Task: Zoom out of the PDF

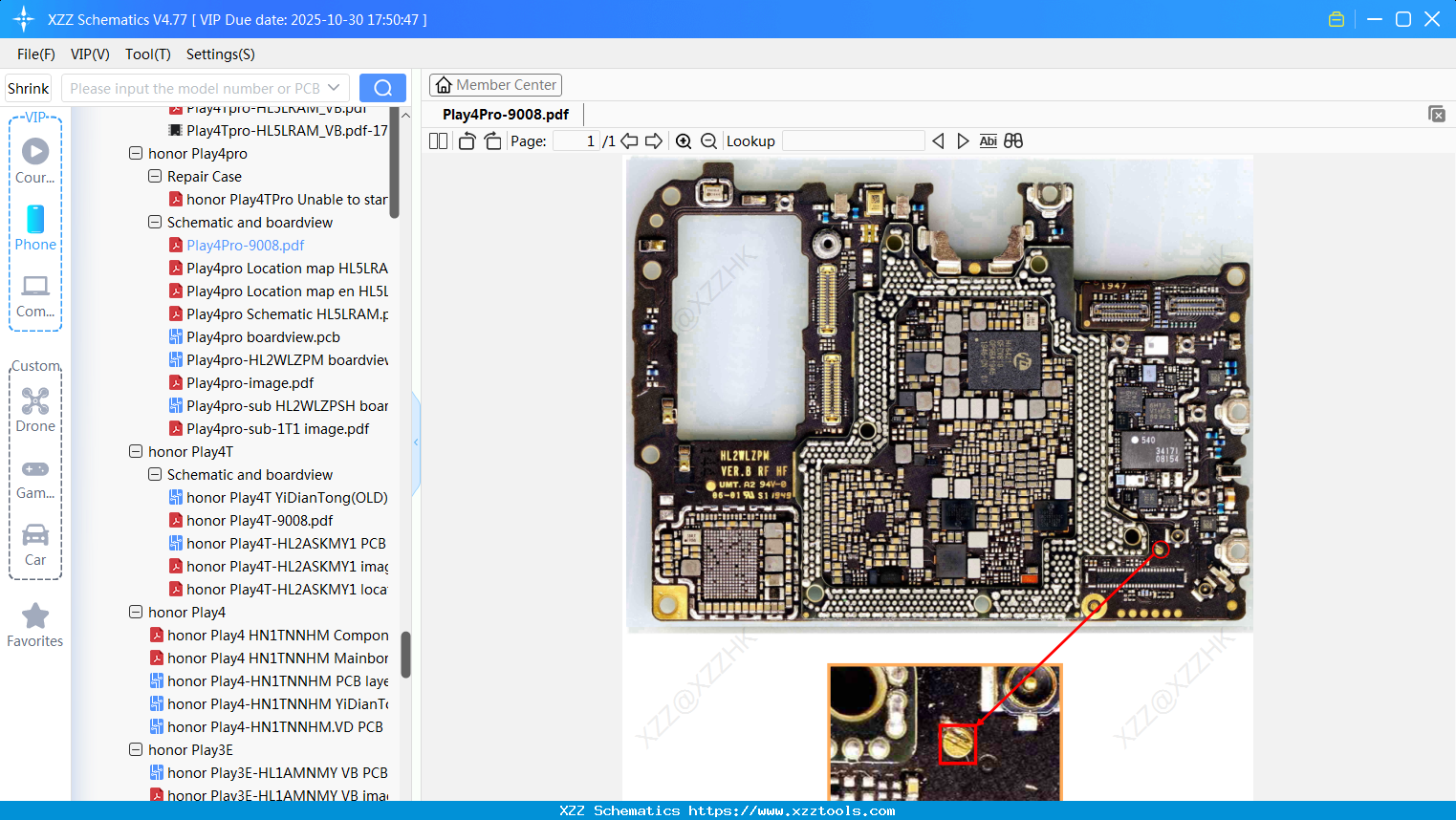Action: [708, 141]
